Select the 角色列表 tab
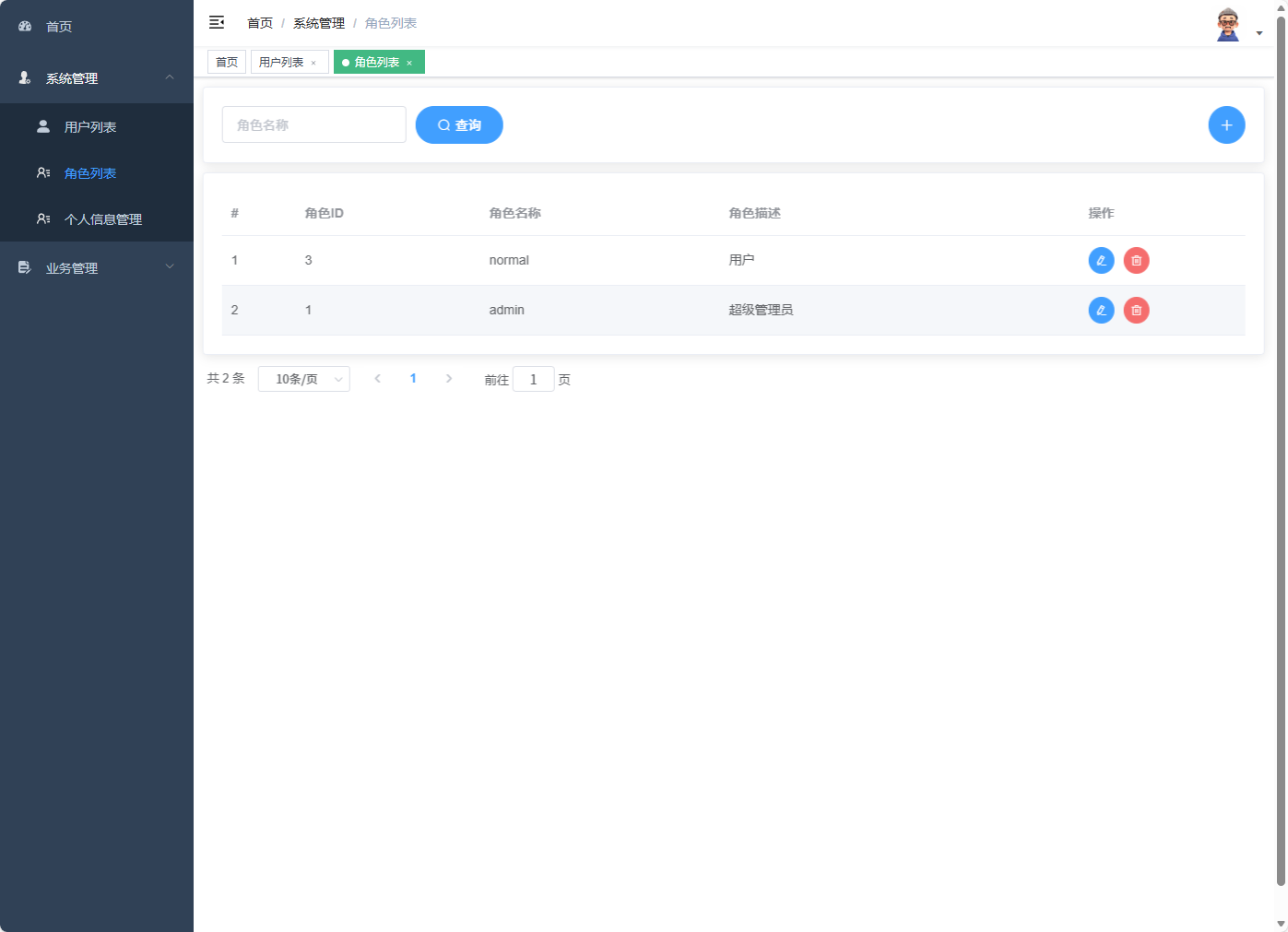The width and height of the screenshot is (1288, 932). pos(376,62)
